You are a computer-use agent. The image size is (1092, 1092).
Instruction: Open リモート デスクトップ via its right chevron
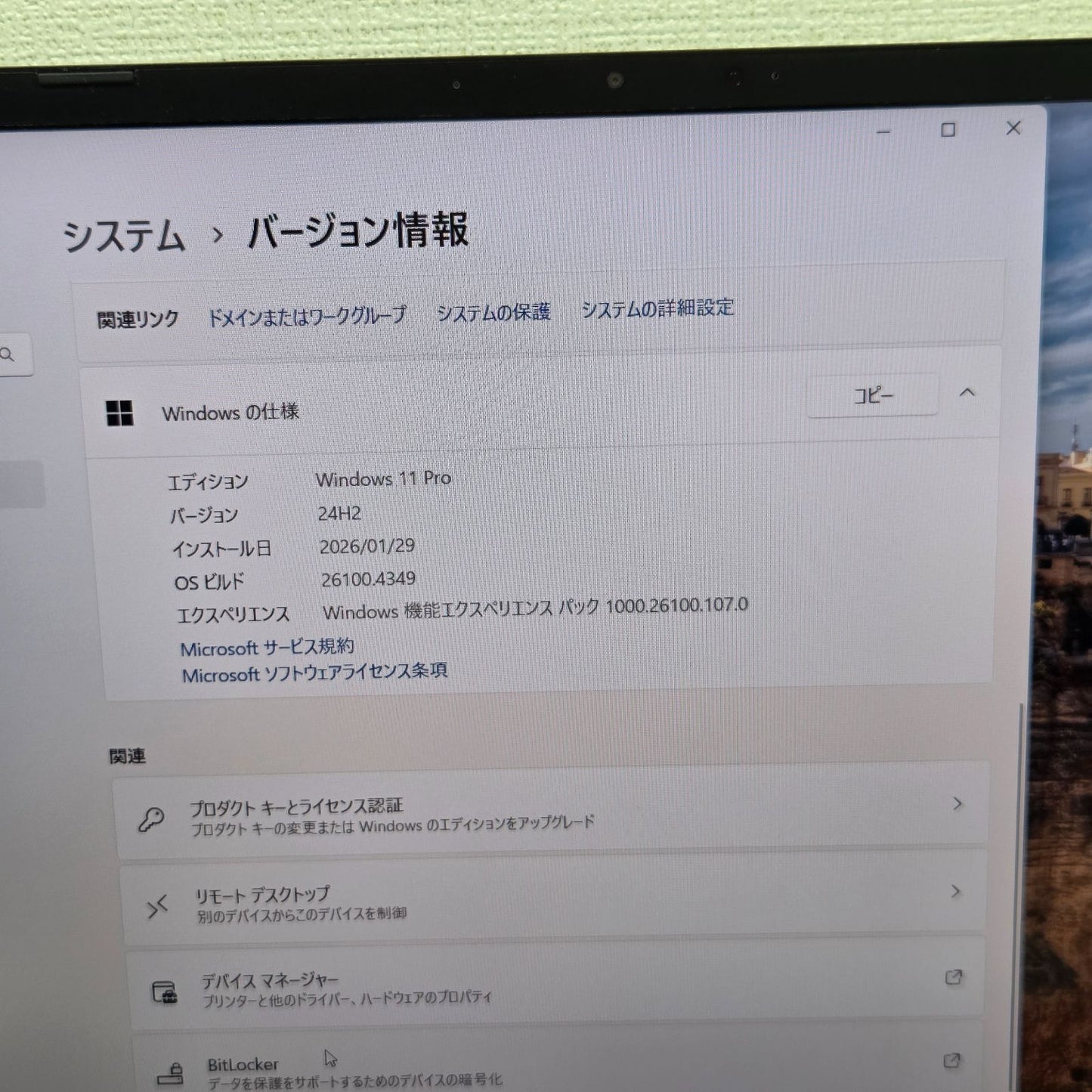956,892
